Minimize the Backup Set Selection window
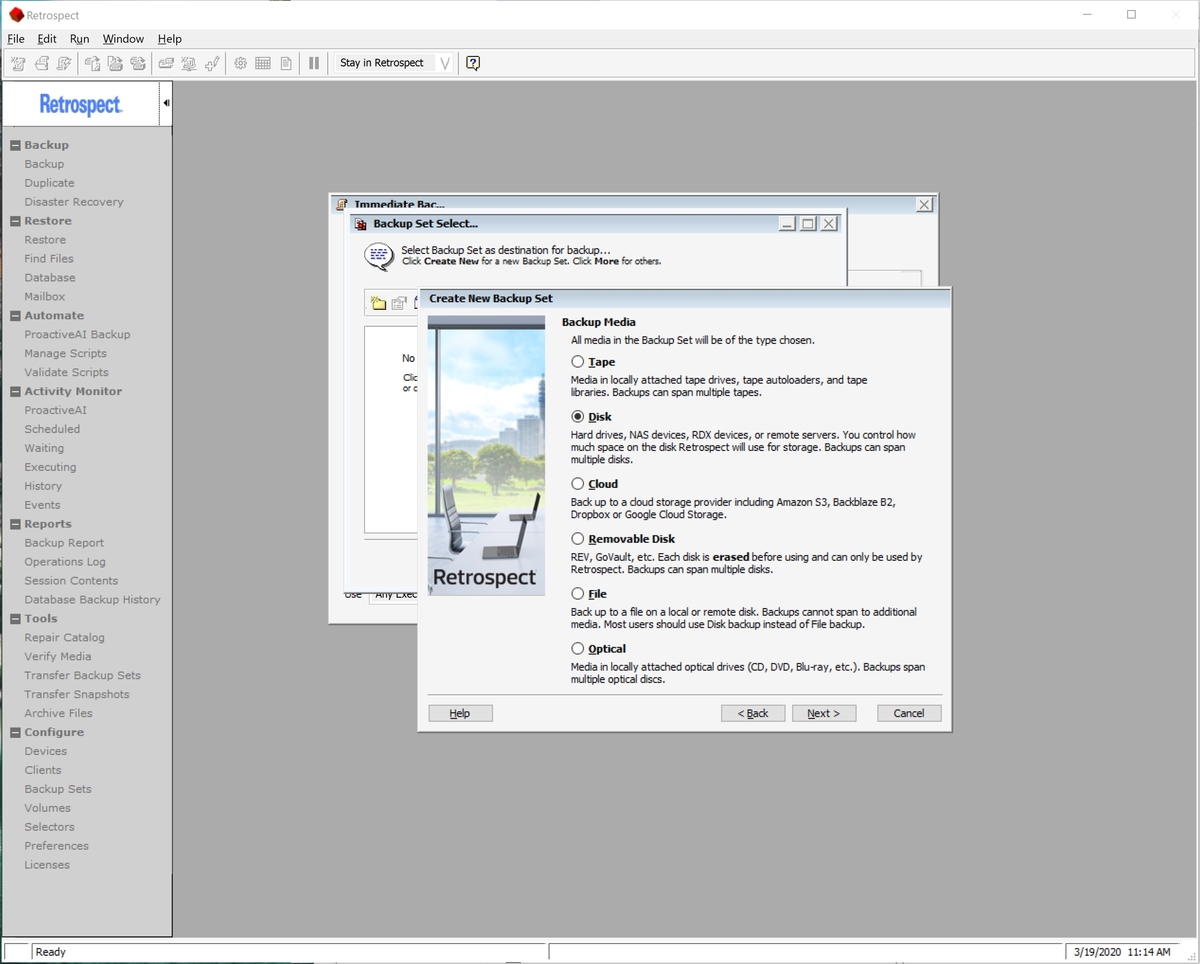The image size is (1200, 964). (x=787, y=224)
